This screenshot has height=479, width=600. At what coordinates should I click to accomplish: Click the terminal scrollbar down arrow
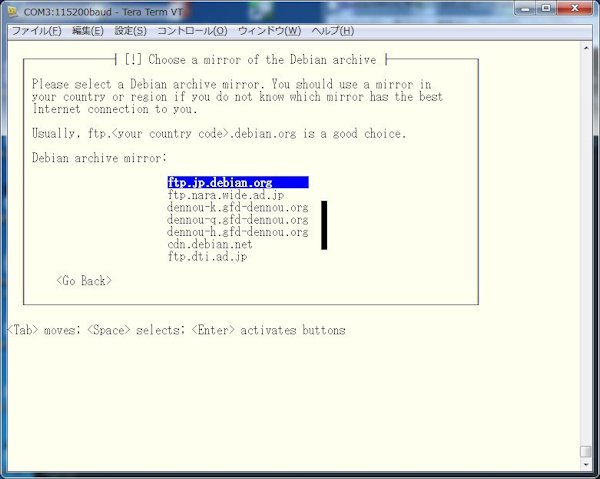point(586,464)
